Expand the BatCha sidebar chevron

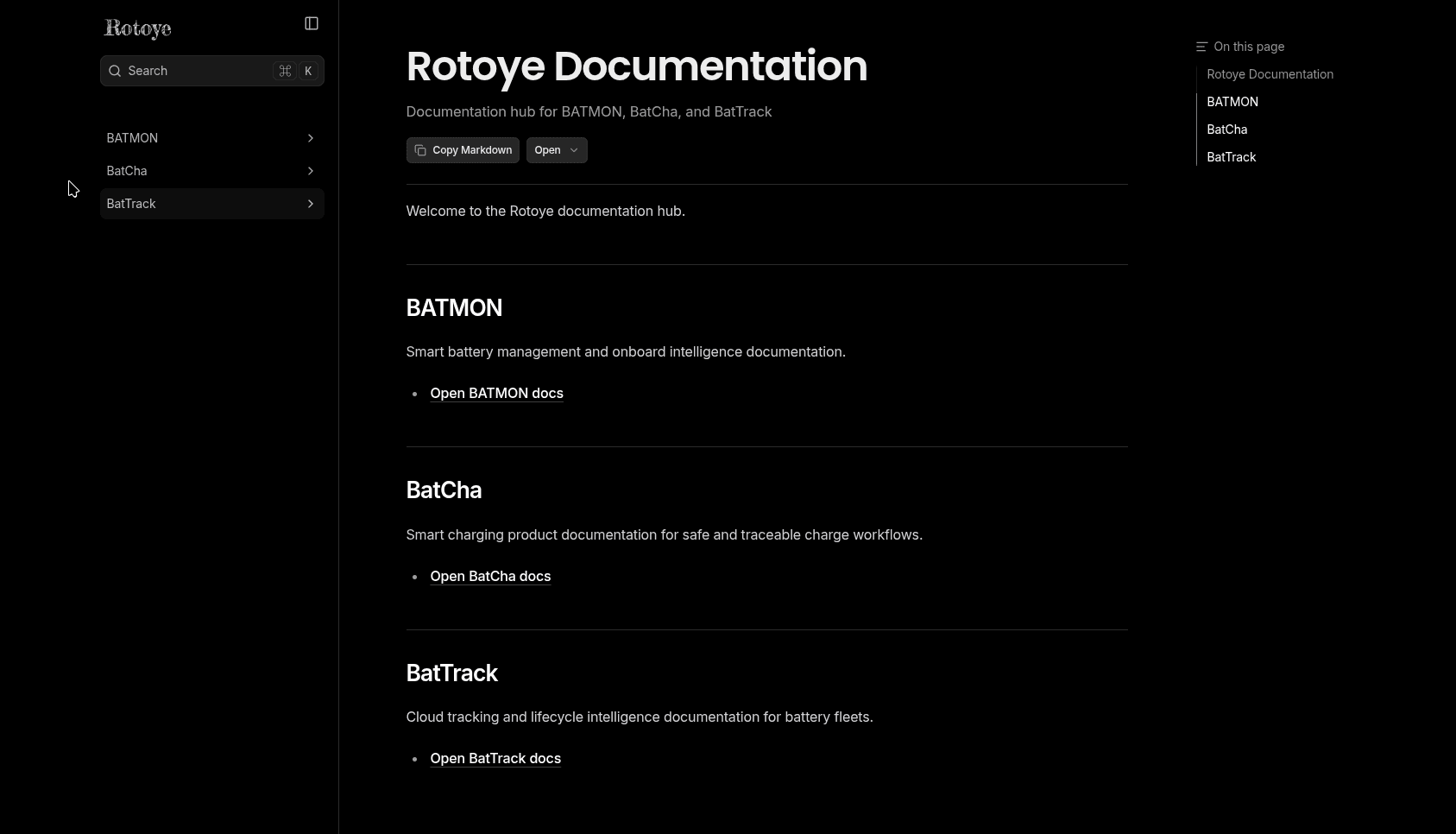tap(311, 171)
